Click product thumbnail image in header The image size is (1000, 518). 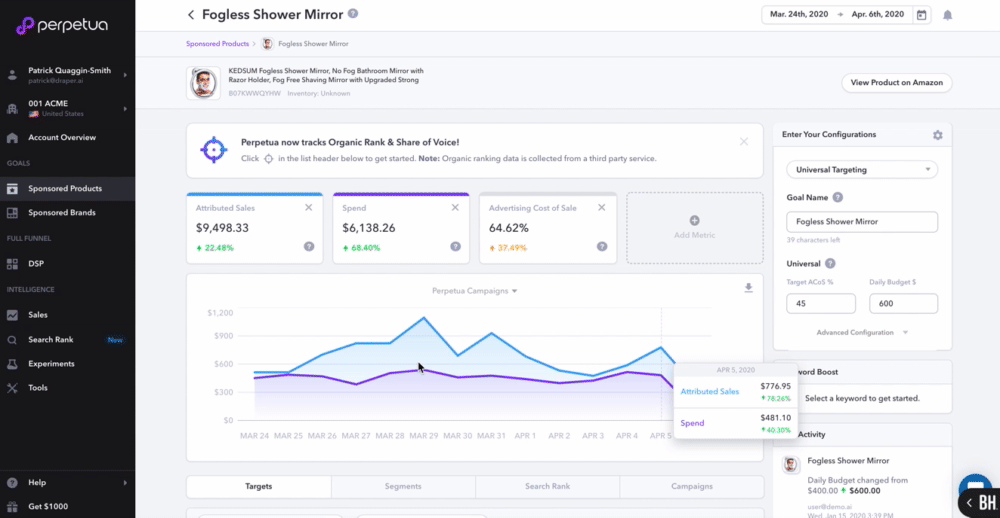tap(203, 84)
